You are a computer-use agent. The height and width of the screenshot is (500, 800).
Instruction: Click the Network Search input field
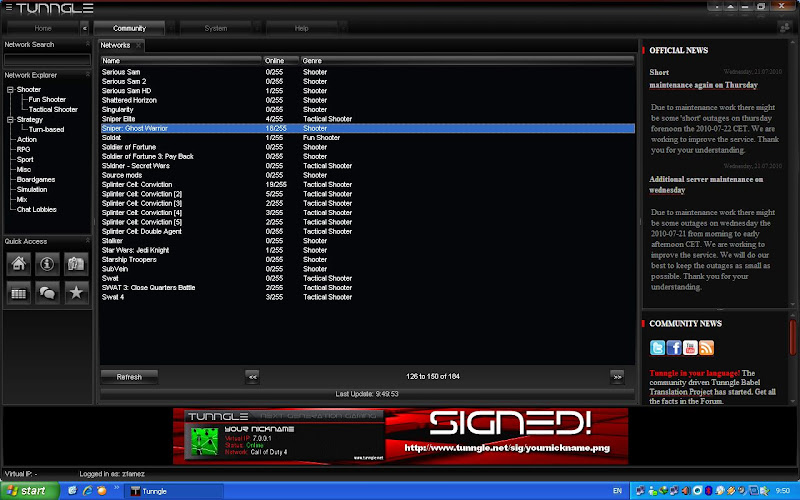point(47,60)
